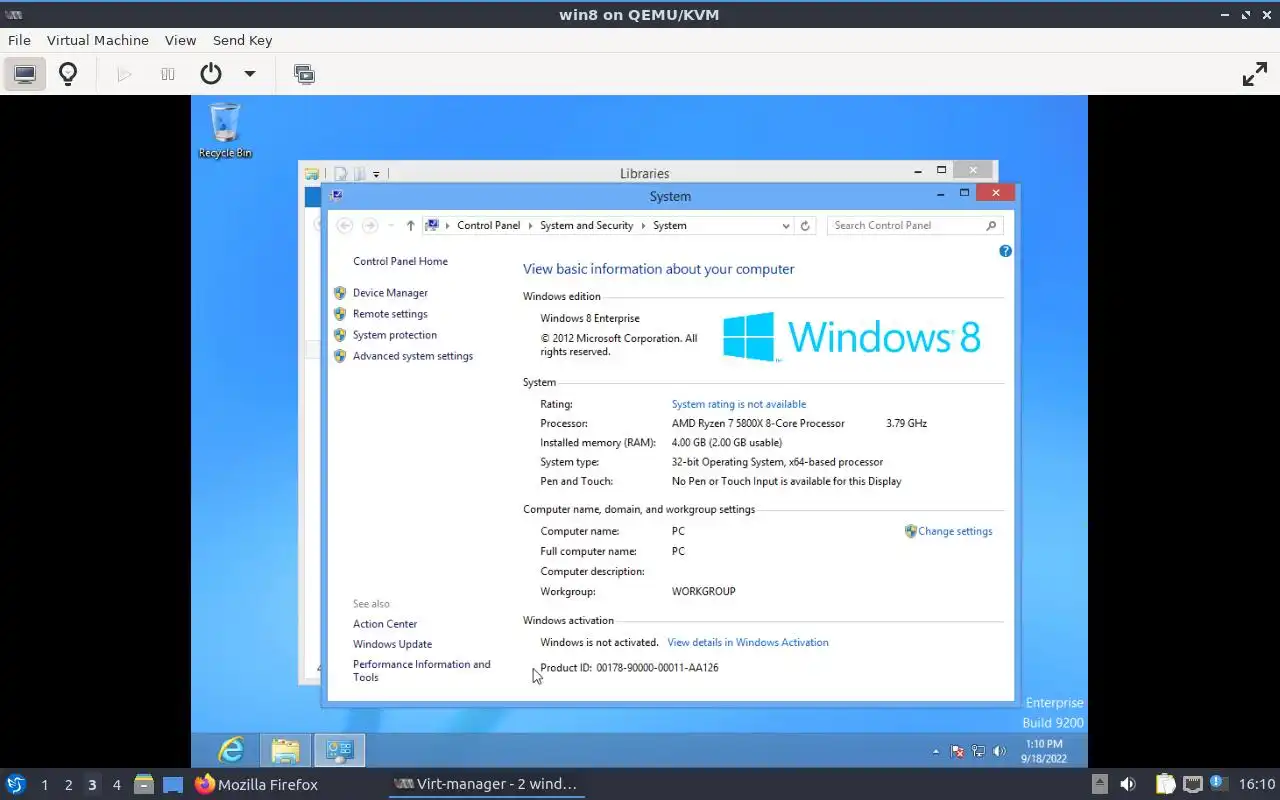Image resolution: width=1280 pixels, height=800 pixels.
Task: Open Device Manager
Action: pyautogui.click(x=390, y=293)
